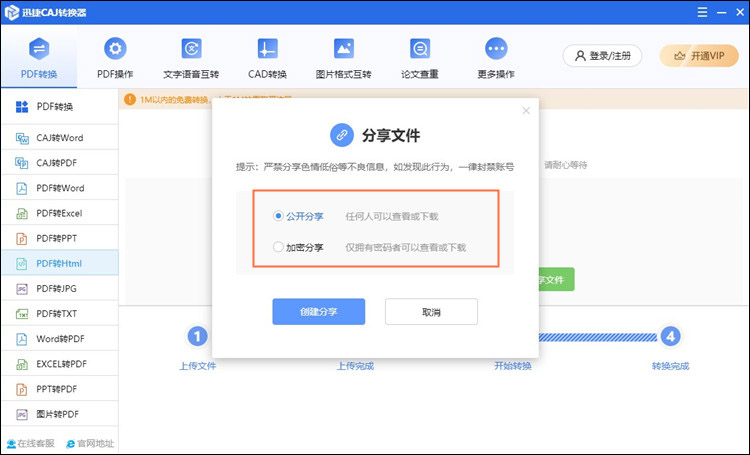Screen dimensions: 750x455
Task: Choose CAJ转Word in the sidebar
Action: 59,136
